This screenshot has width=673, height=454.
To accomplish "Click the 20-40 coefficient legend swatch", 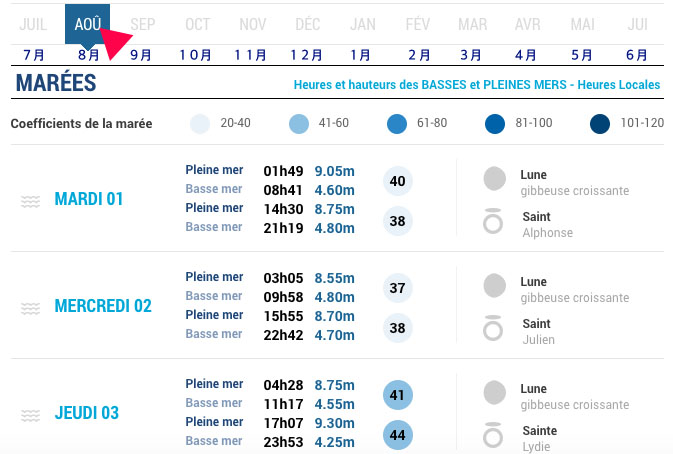I will (x=200, y=124).
